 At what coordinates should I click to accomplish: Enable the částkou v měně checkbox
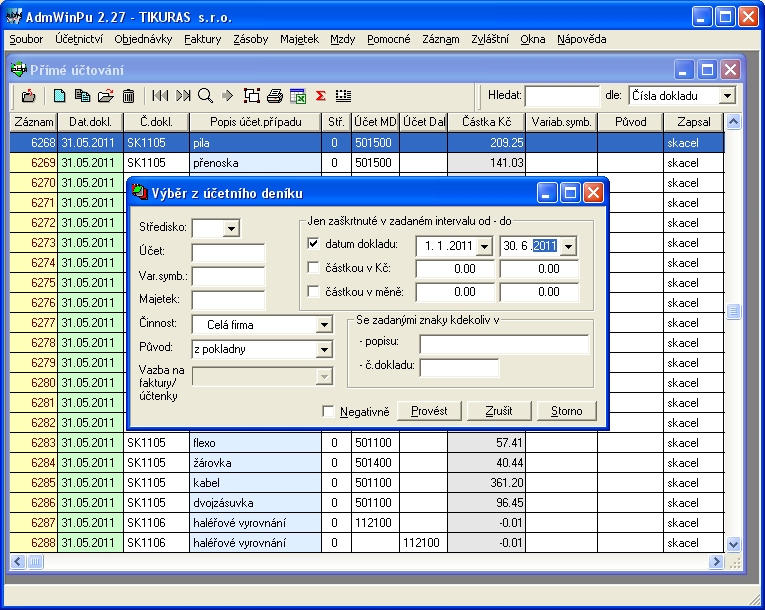(x=314, y=291)
